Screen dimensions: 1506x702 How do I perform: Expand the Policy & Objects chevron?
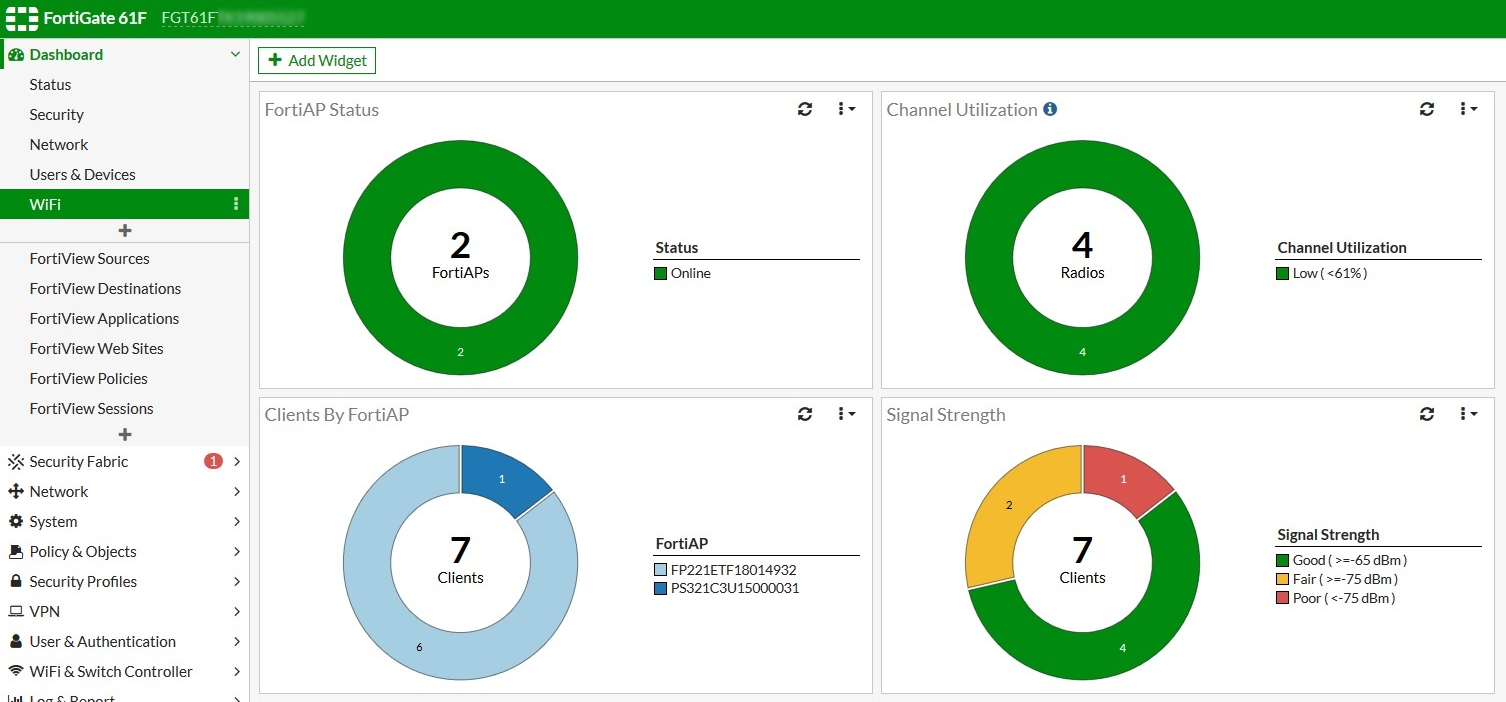237,552
